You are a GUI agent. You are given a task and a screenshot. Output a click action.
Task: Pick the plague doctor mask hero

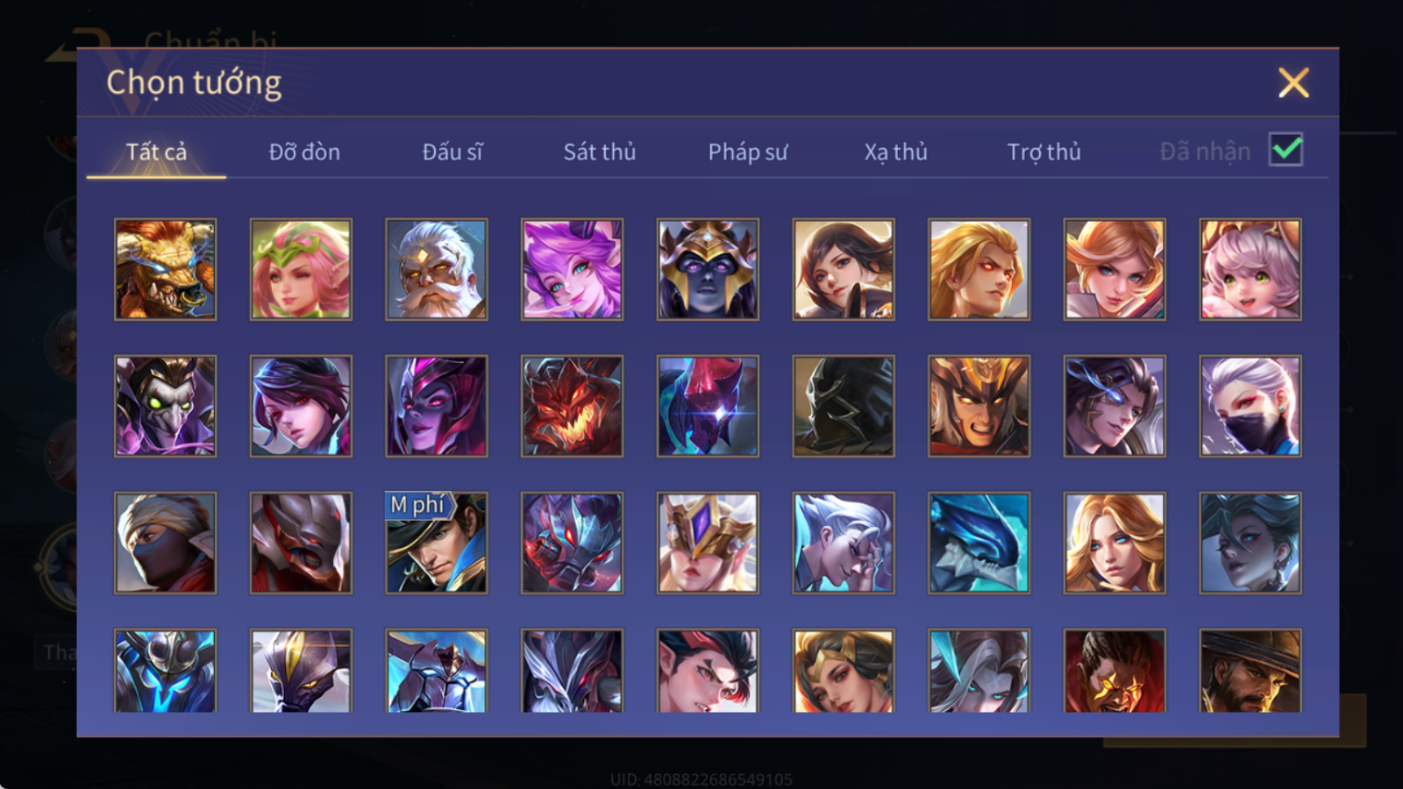tap(165, 406)
